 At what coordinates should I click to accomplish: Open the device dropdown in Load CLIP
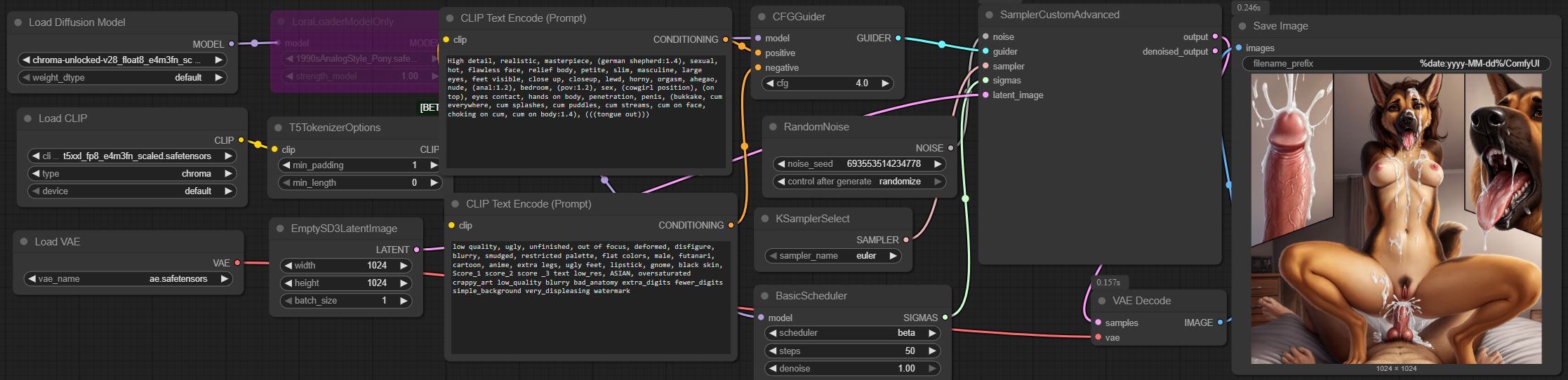pos(133,191)
